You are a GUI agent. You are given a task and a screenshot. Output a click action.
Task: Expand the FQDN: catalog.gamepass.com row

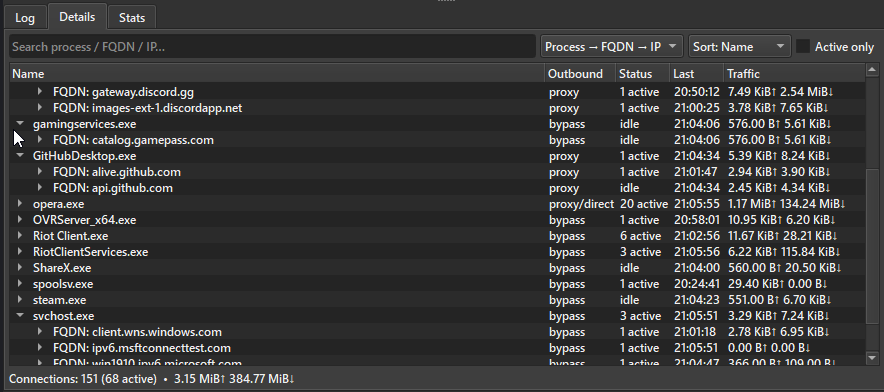point(39,139)
